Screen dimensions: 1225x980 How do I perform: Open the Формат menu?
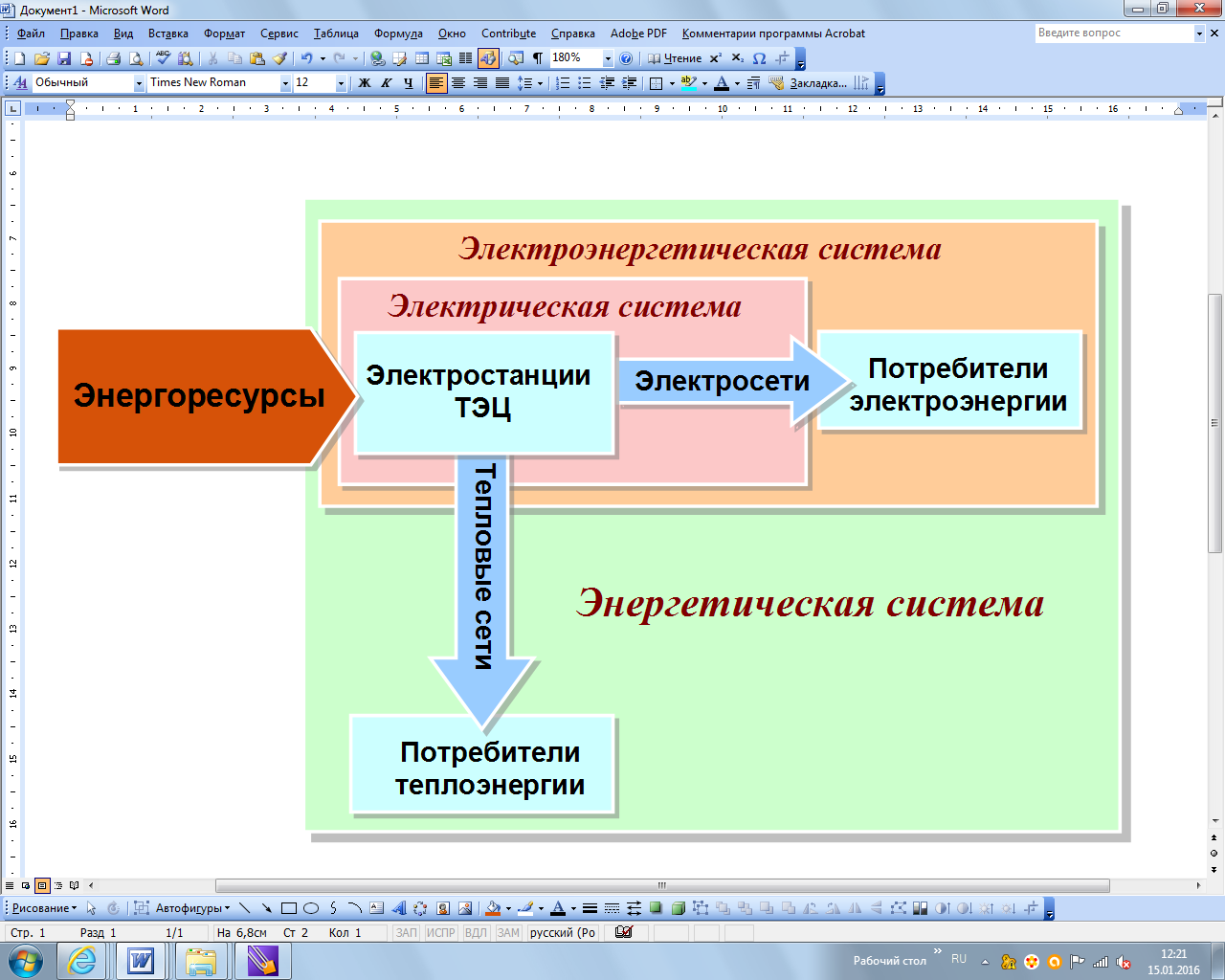click(x=225, y=33)
